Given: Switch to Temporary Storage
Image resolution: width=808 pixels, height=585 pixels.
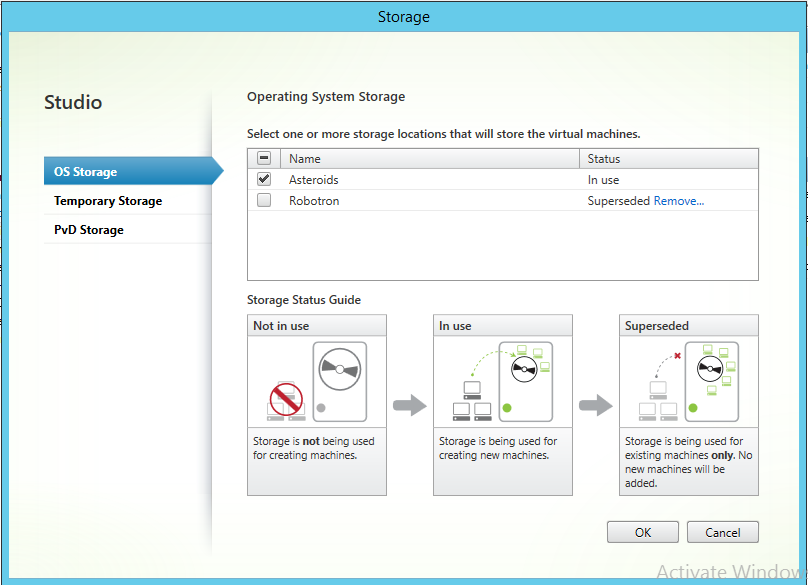Looking at the screenshot, I should coord(107,200).
